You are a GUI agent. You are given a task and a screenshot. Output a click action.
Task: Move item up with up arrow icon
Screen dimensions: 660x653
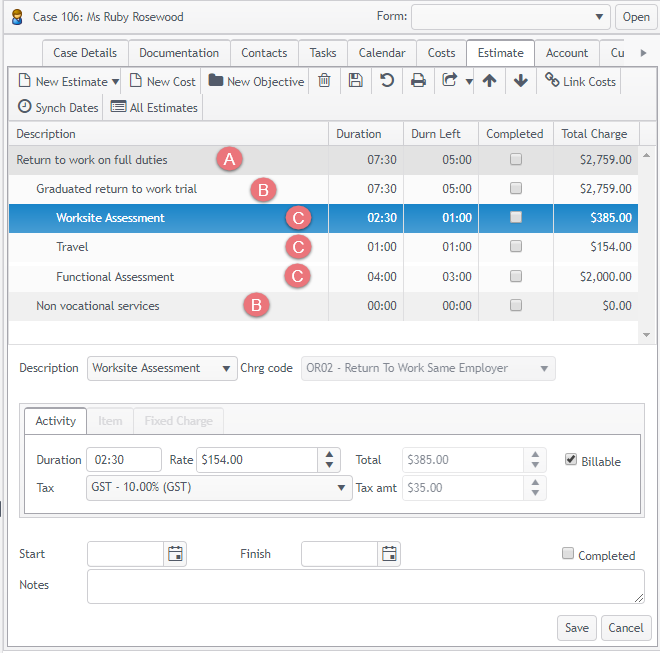point(489,81)
